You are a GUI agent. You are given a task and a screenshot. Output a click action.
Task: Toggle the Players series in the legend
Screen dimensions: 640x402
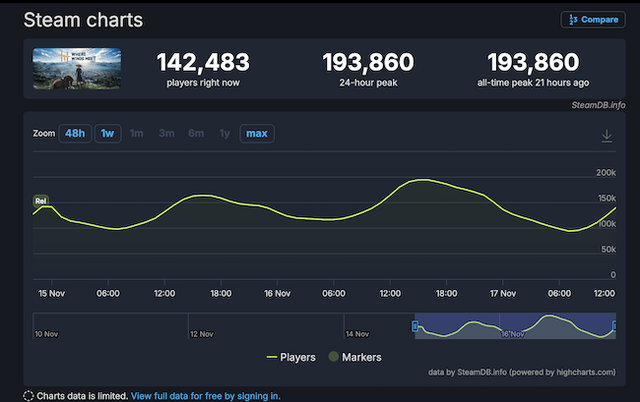(292, 357)
